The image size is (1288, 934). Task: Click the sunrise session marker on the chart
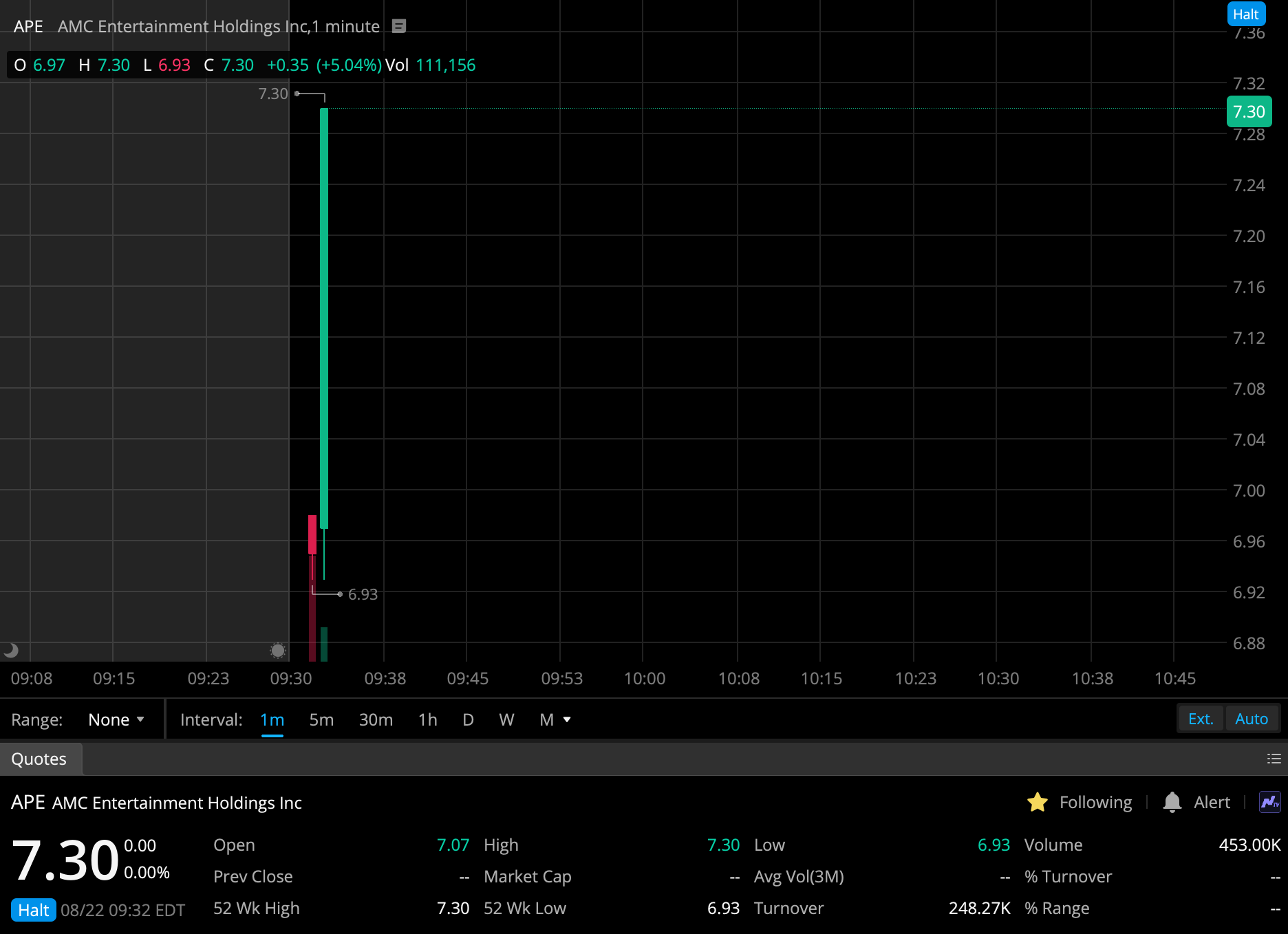click(278, 650)
